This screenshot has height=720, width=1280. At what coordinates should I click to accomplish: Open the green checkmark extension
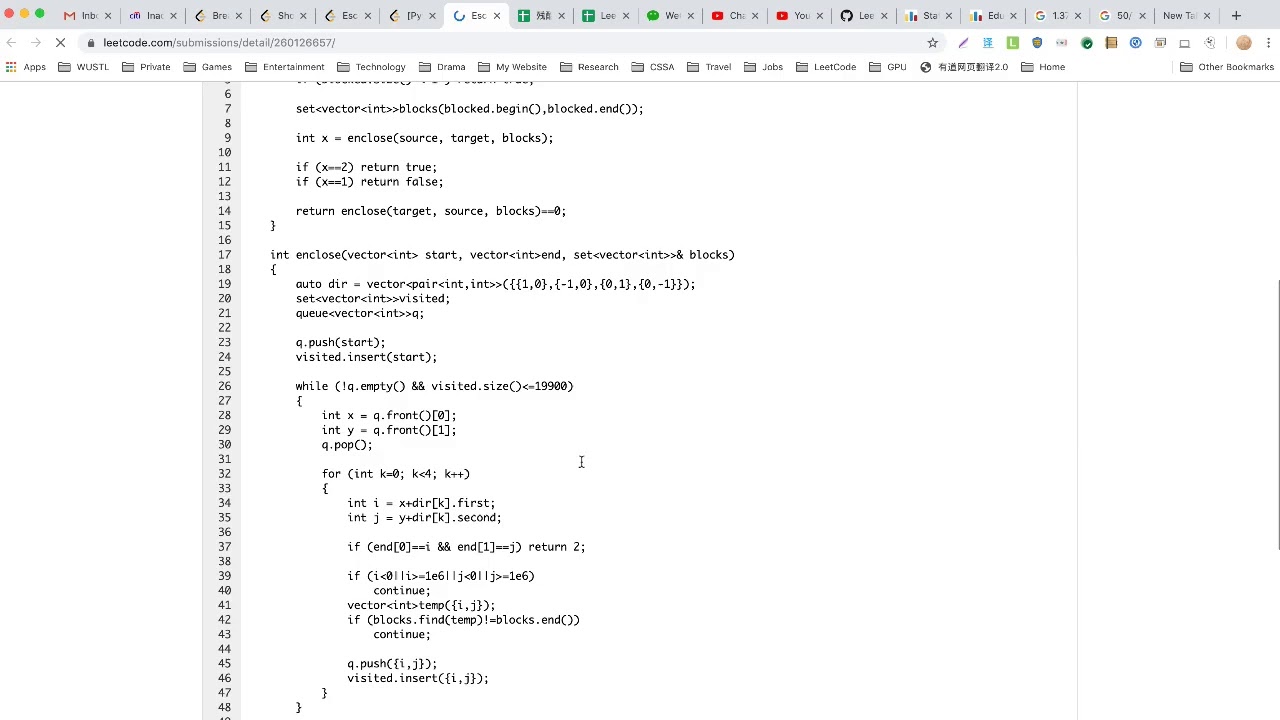tap(1086, 43)
